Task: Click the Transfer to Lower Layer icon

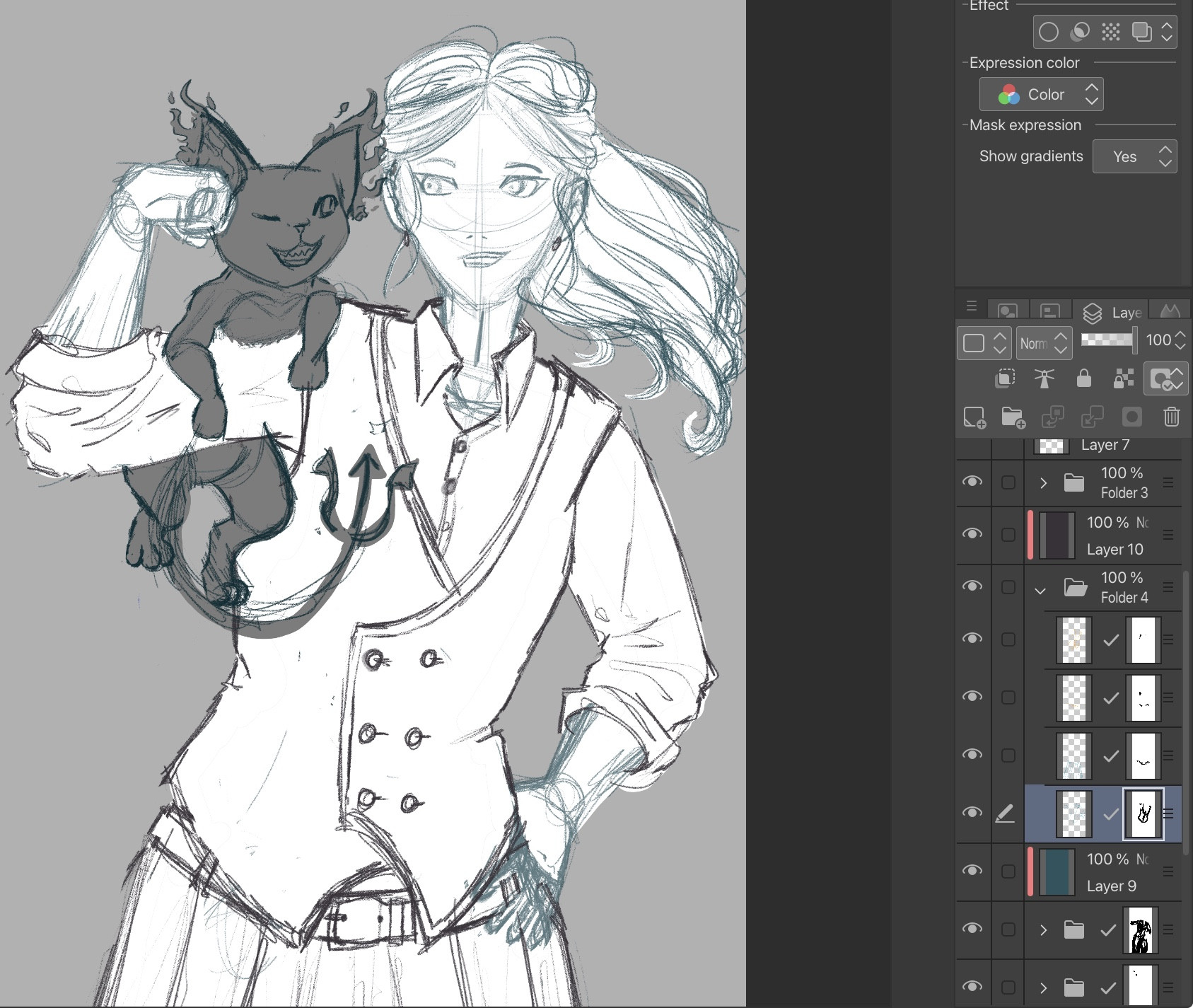Action: [x=1052, y=417]
